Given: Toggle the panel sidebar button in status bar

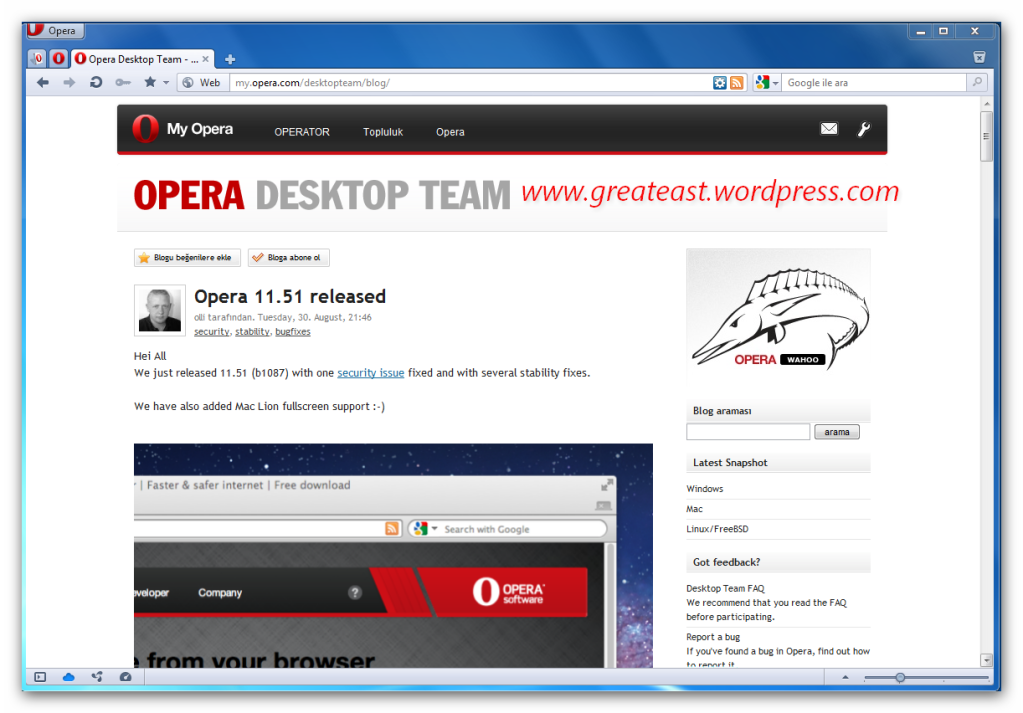Looking at the screenshot, I should click(40, 677).
